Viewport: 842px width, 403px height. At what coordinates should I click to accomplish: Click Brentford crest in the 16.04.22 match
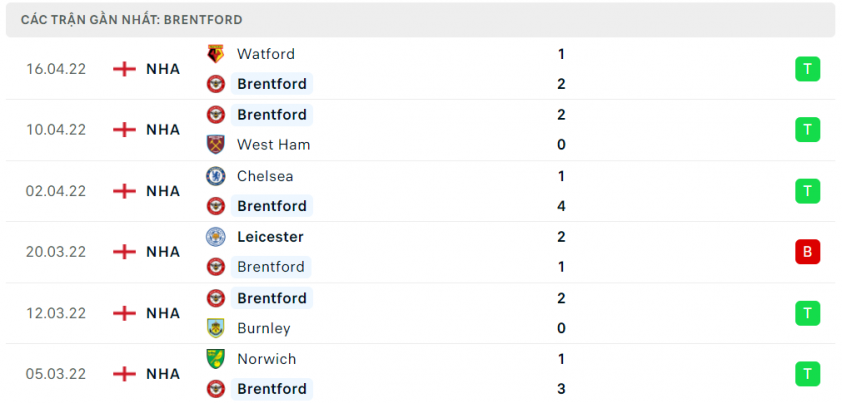216,84
